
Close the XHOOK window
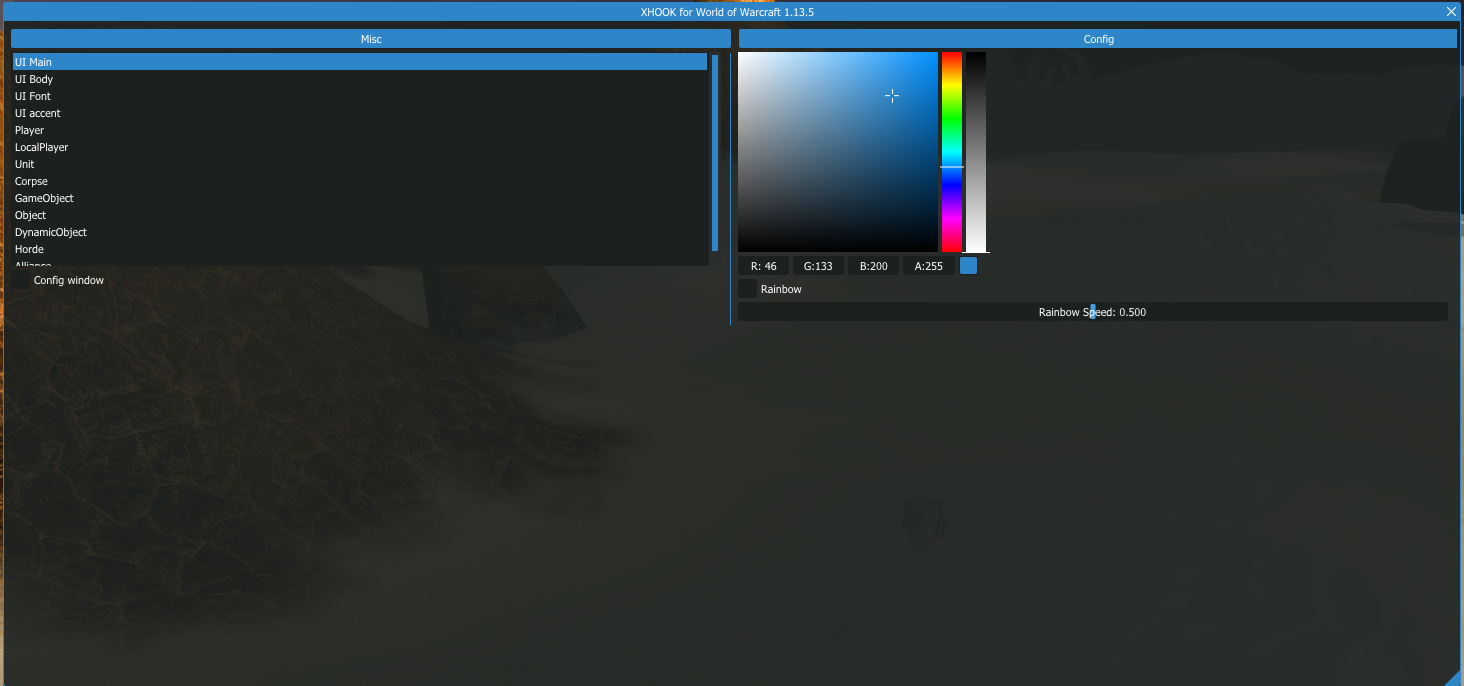click(x=1451, y=11)
